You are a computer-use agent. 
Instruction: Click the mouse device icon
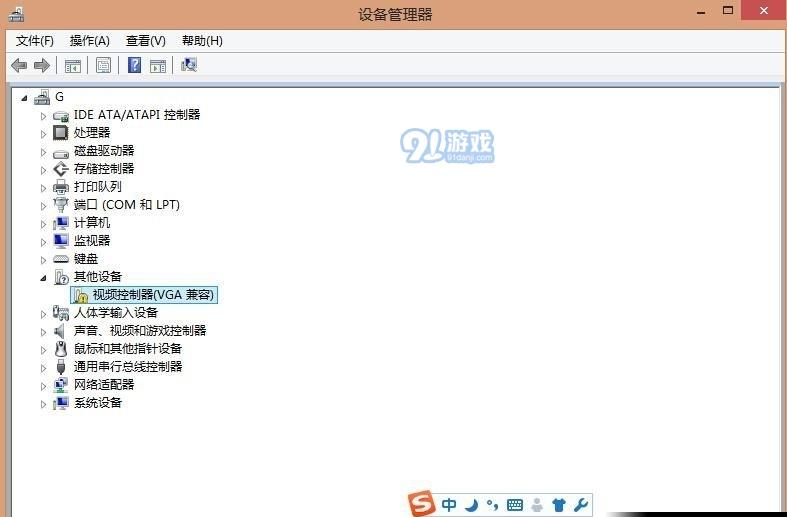(x=61, y=349)
